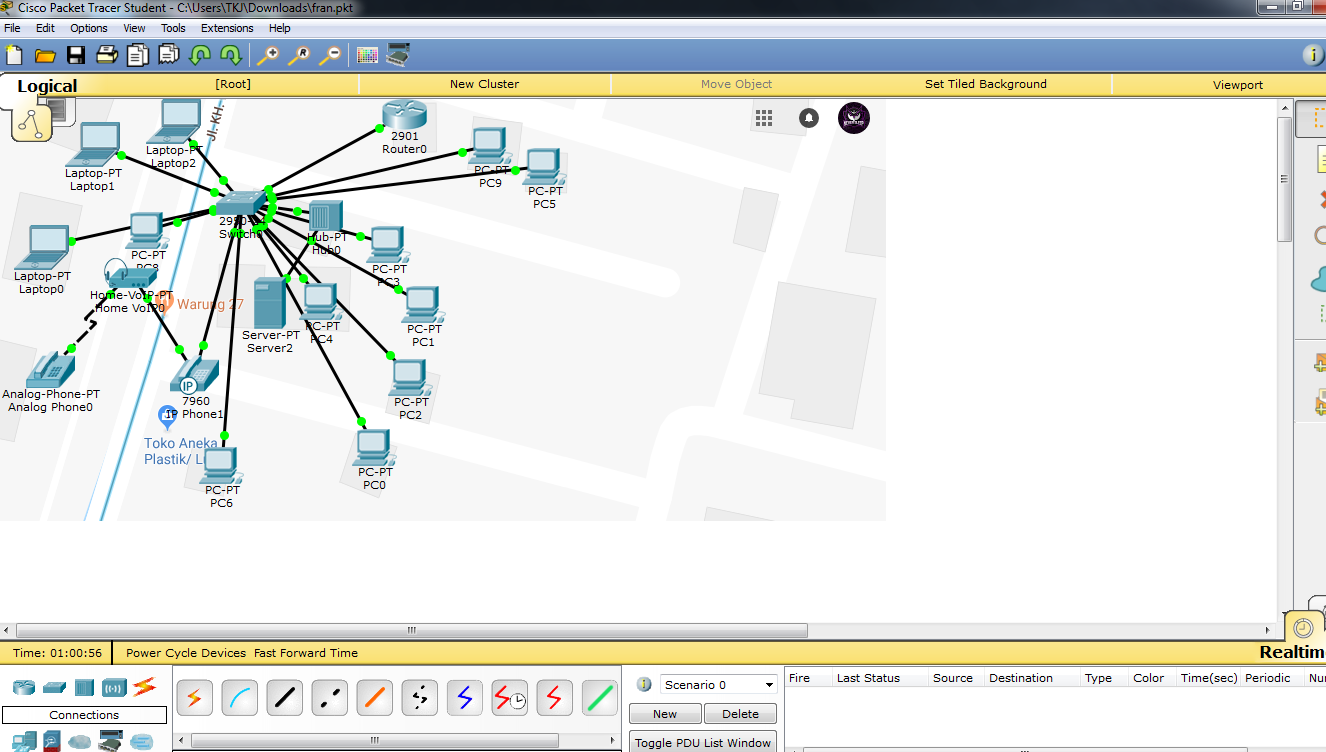The width and height of the screenshot is (1326, 752).
Task: Open the File menu
Action: coord(12,28)
